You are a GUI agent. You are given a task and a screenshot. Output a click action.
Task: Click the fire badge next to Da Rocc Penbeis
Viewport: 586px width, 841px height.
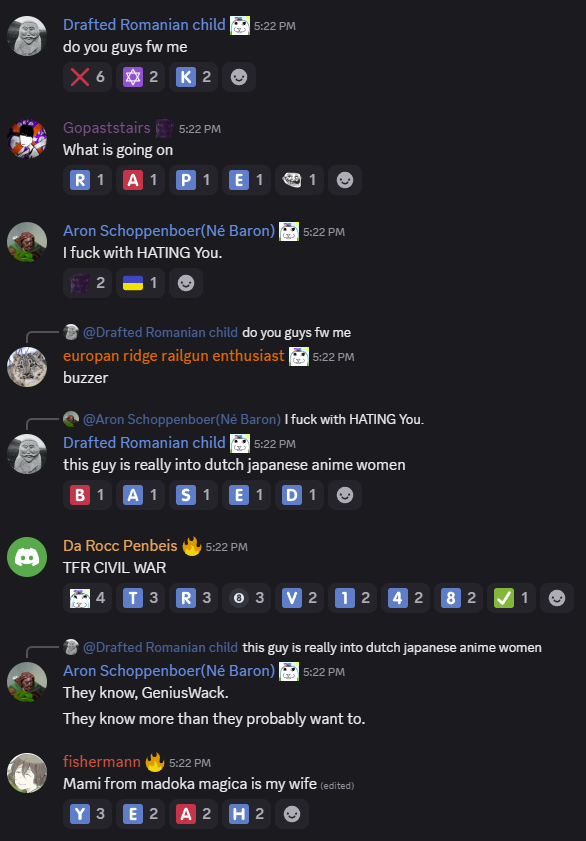191,547
